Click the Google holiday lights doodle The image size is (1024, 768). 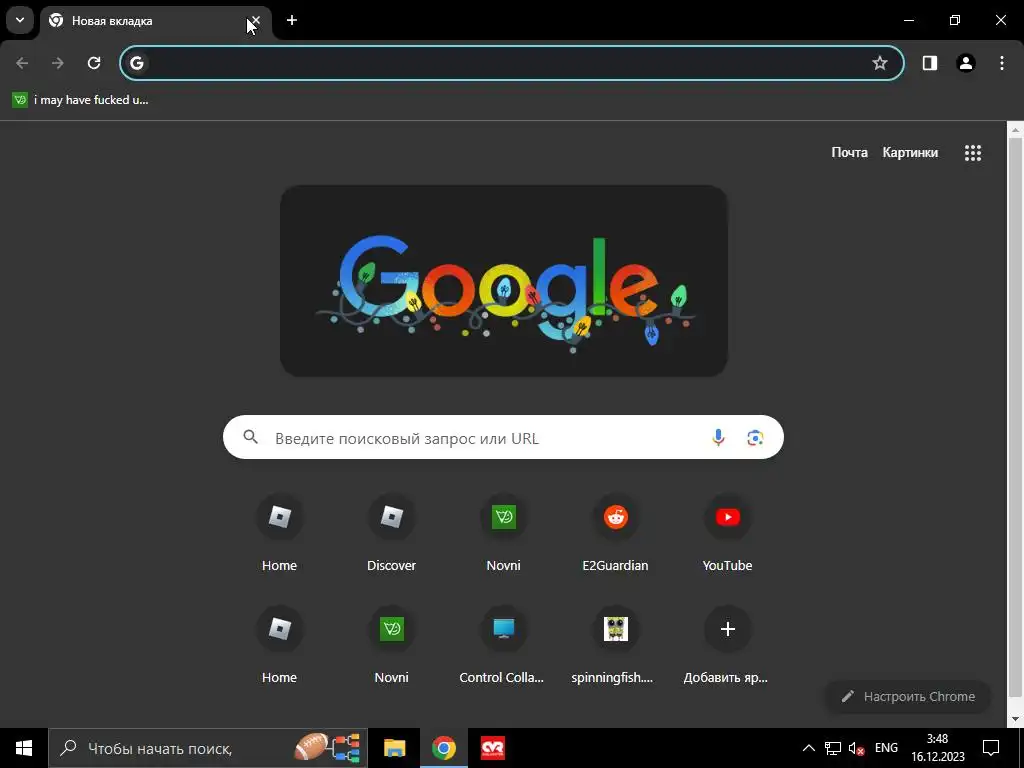point(504,281)
